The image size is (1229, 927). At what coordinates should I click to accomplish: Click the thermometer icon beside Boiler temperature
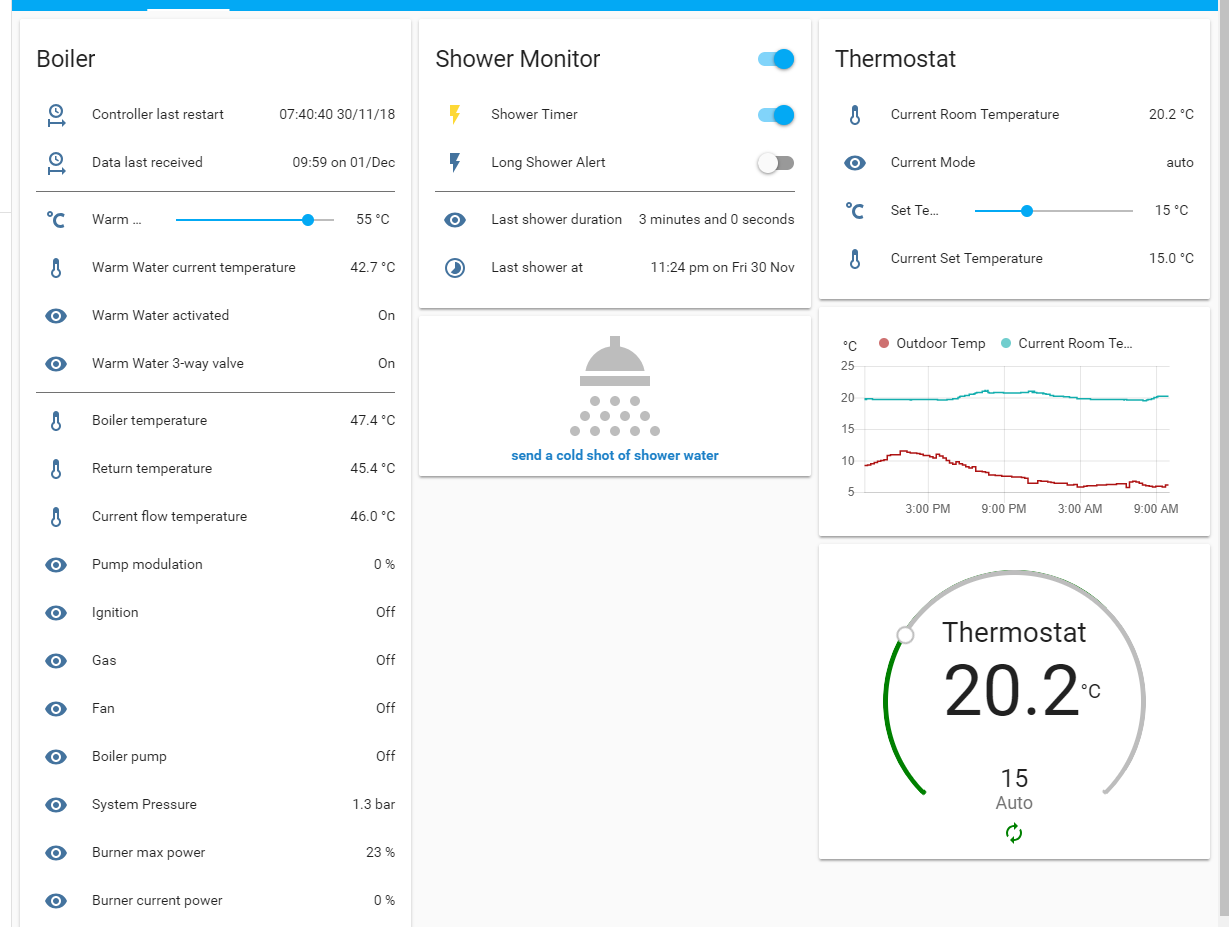[56, 420]
